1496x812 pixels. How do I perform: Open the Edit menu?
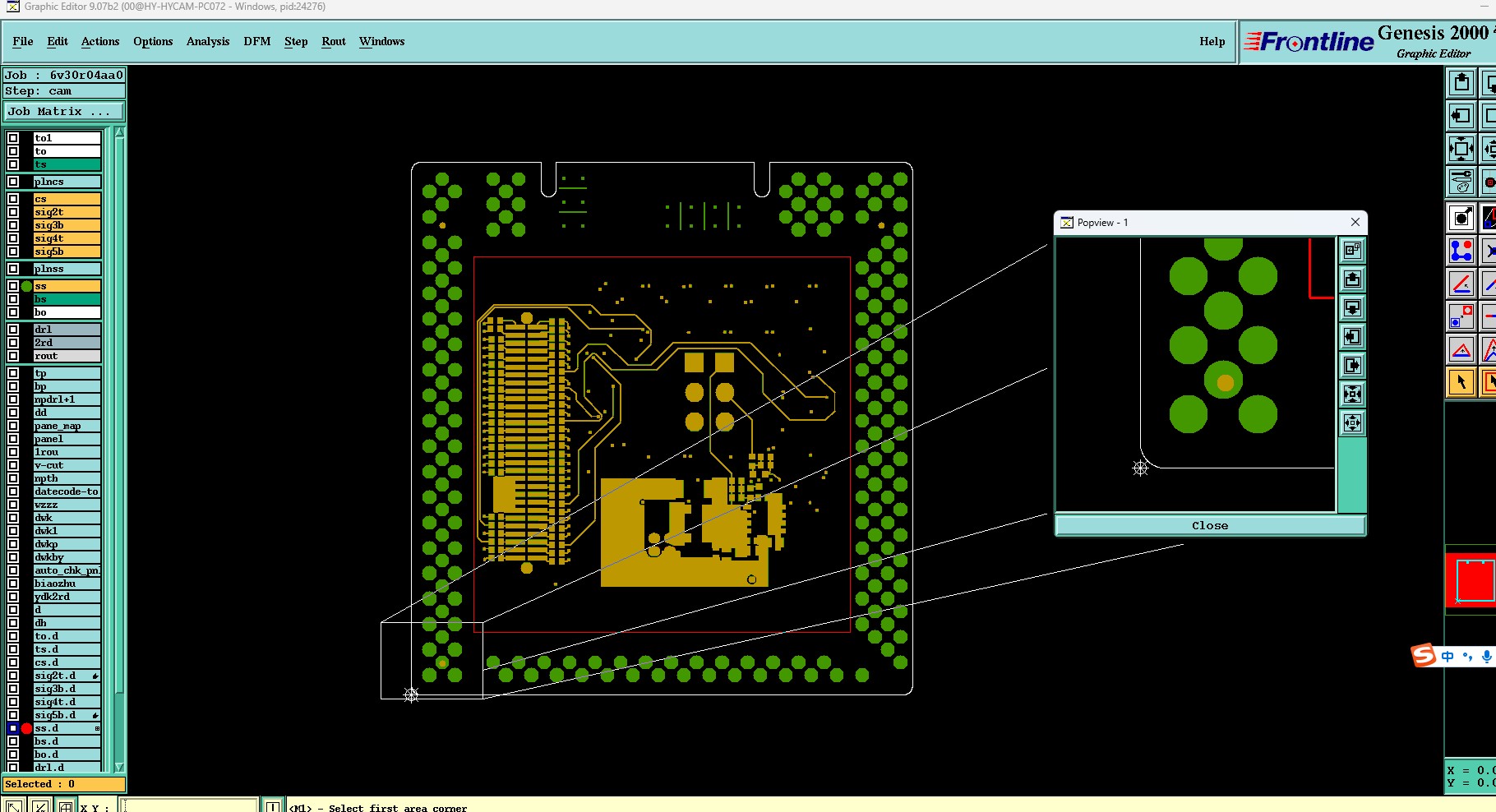(x=58, y=41)
